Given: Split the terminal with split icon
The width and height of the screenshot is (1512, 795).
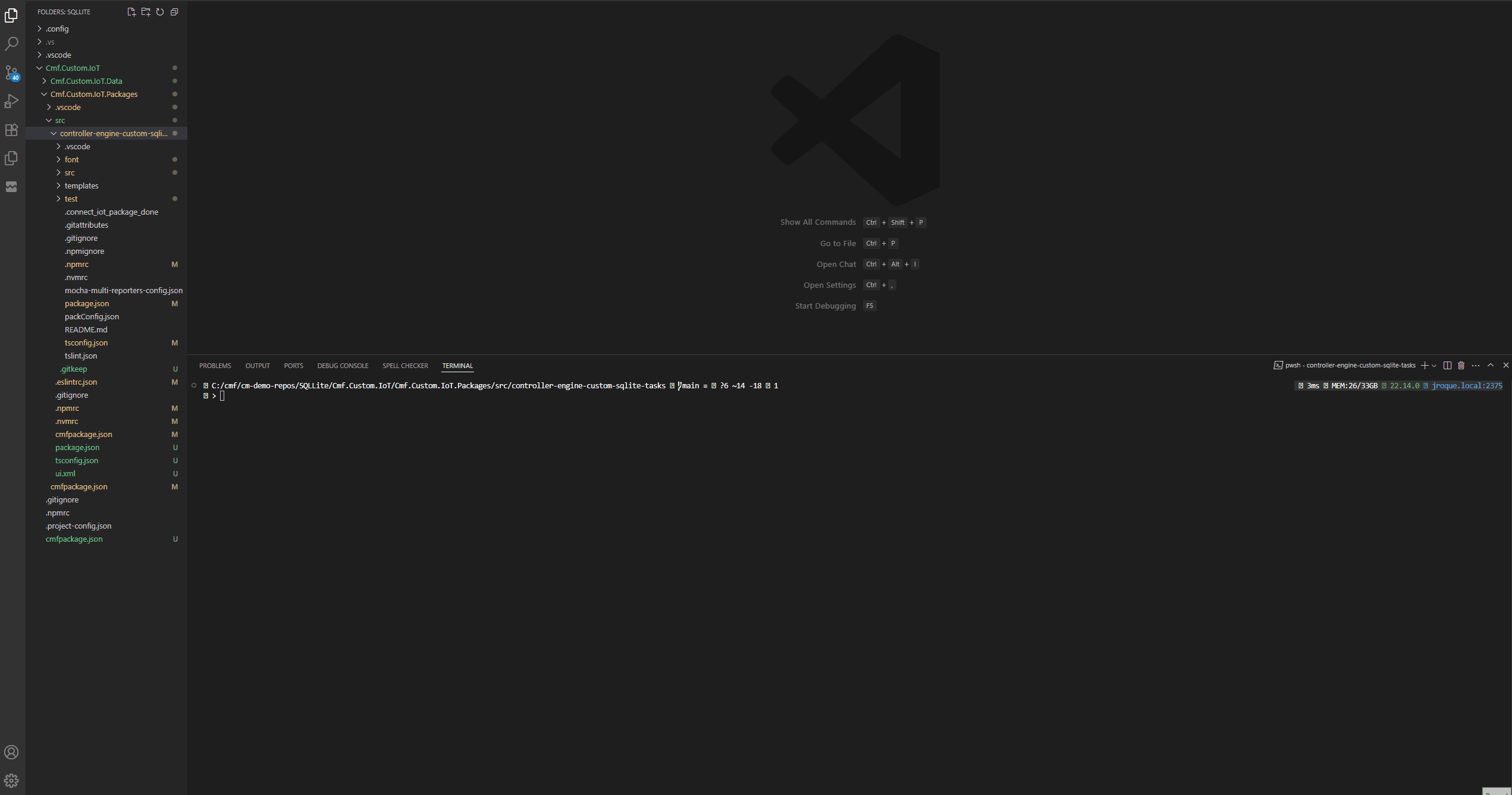Looking at the screenshot, I should 1447,366.
